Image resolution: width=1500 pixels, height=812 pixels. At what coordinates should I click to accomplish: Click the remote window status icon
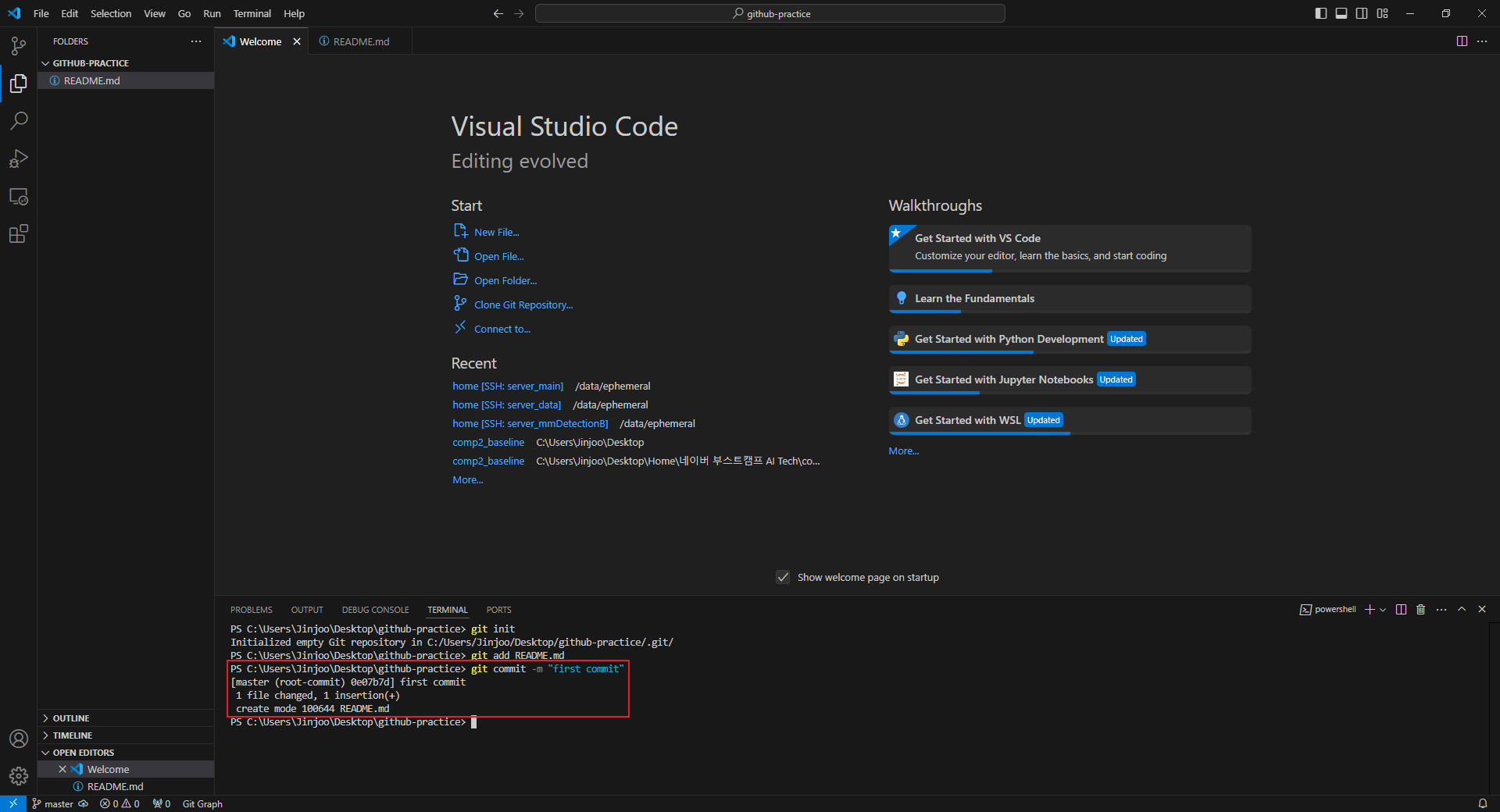(x=12, y=803)
